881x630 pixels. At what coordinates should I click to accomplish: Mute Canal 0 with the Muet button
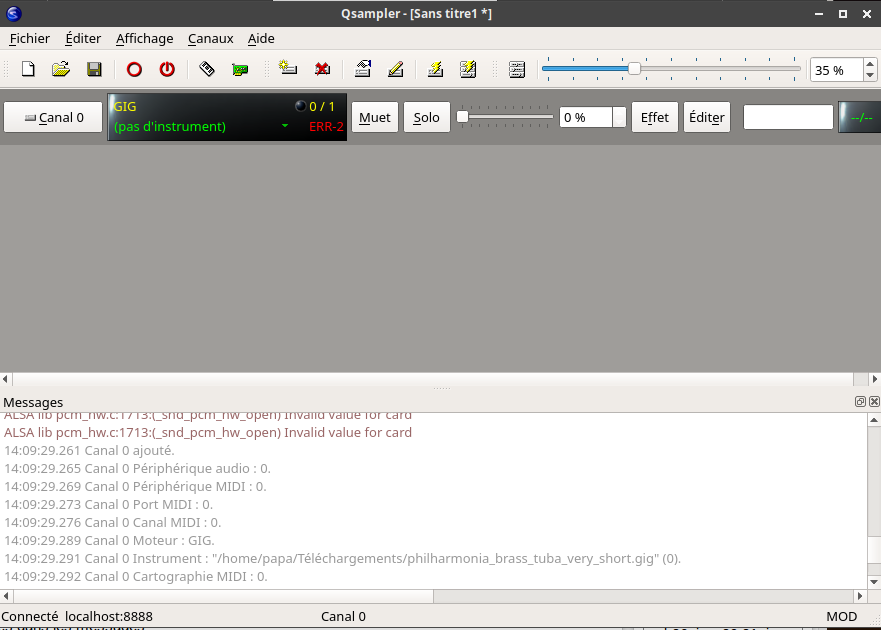tap(375, 117)
